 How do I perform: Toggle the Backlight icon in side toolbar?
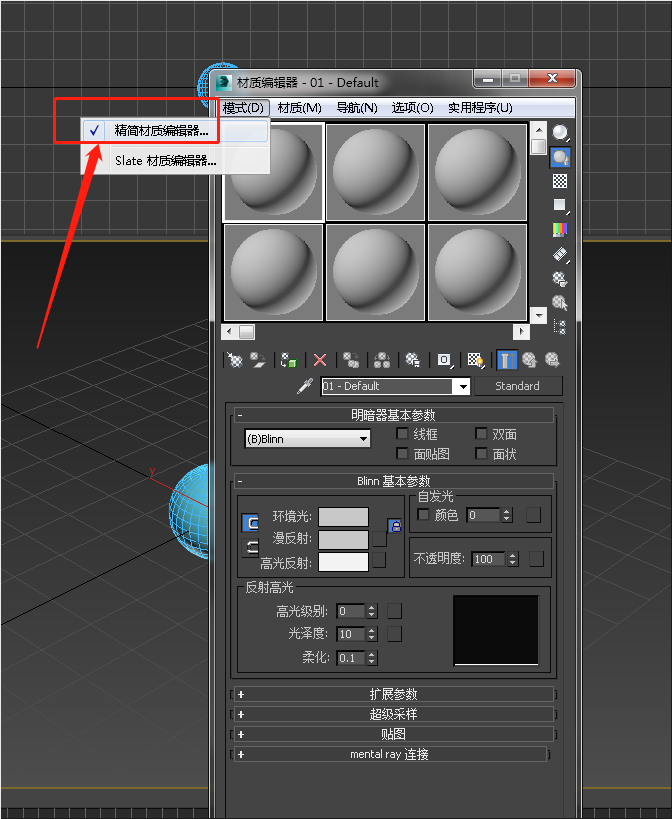click(560, 157)
